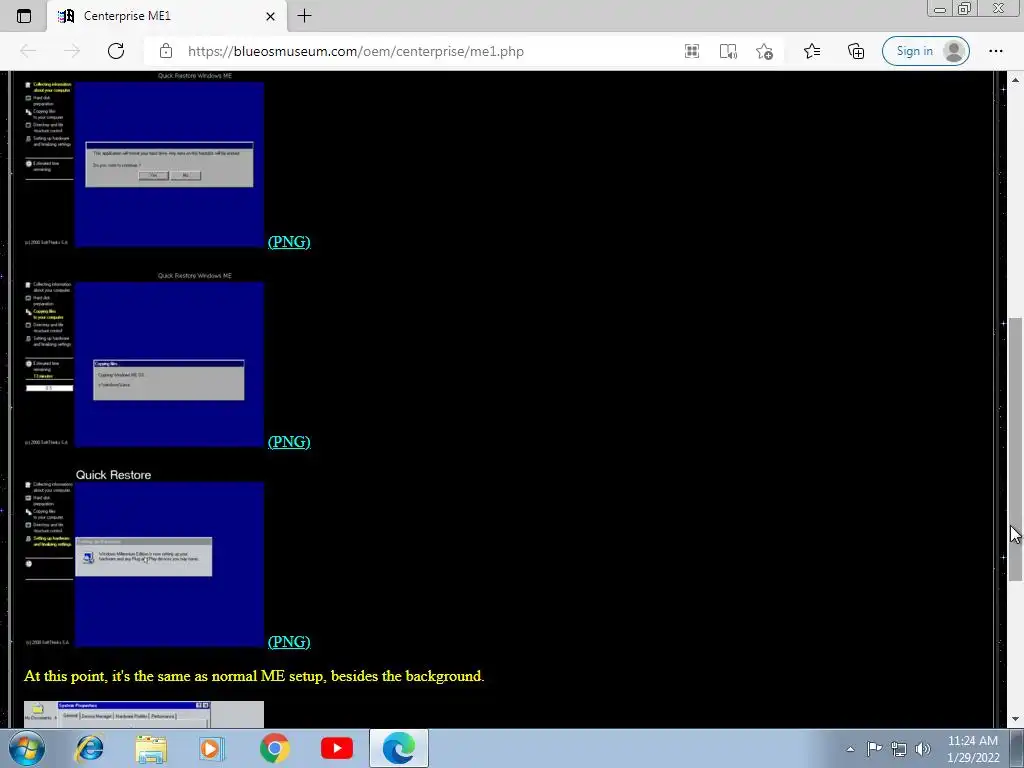Image resolution: width=1024 pixels, height=768 pixels.
Task: Open the restore confirmation dialog thumbnail
Action: [144, 159]
